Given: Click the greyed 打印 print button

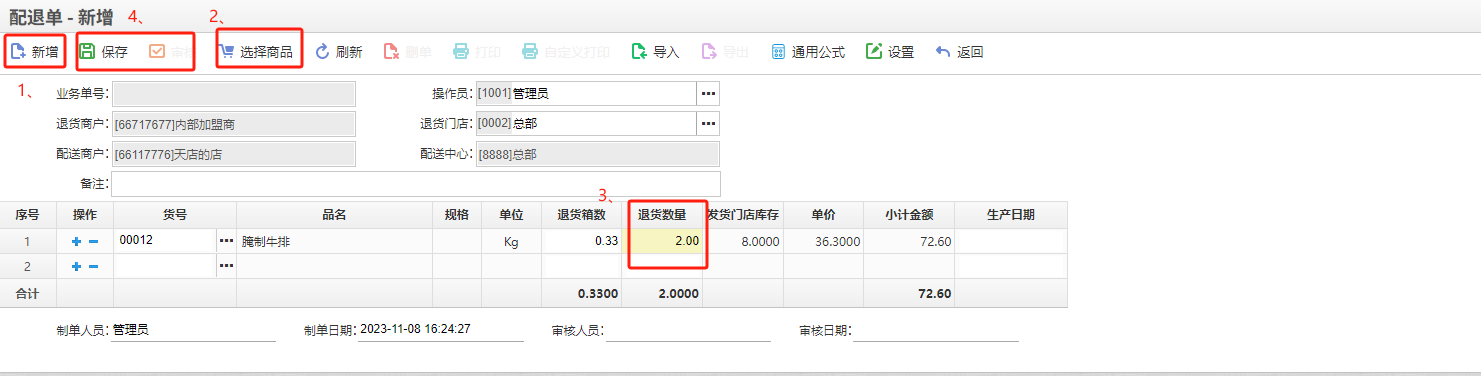Looking at the screenshot, I should [477, 52].
